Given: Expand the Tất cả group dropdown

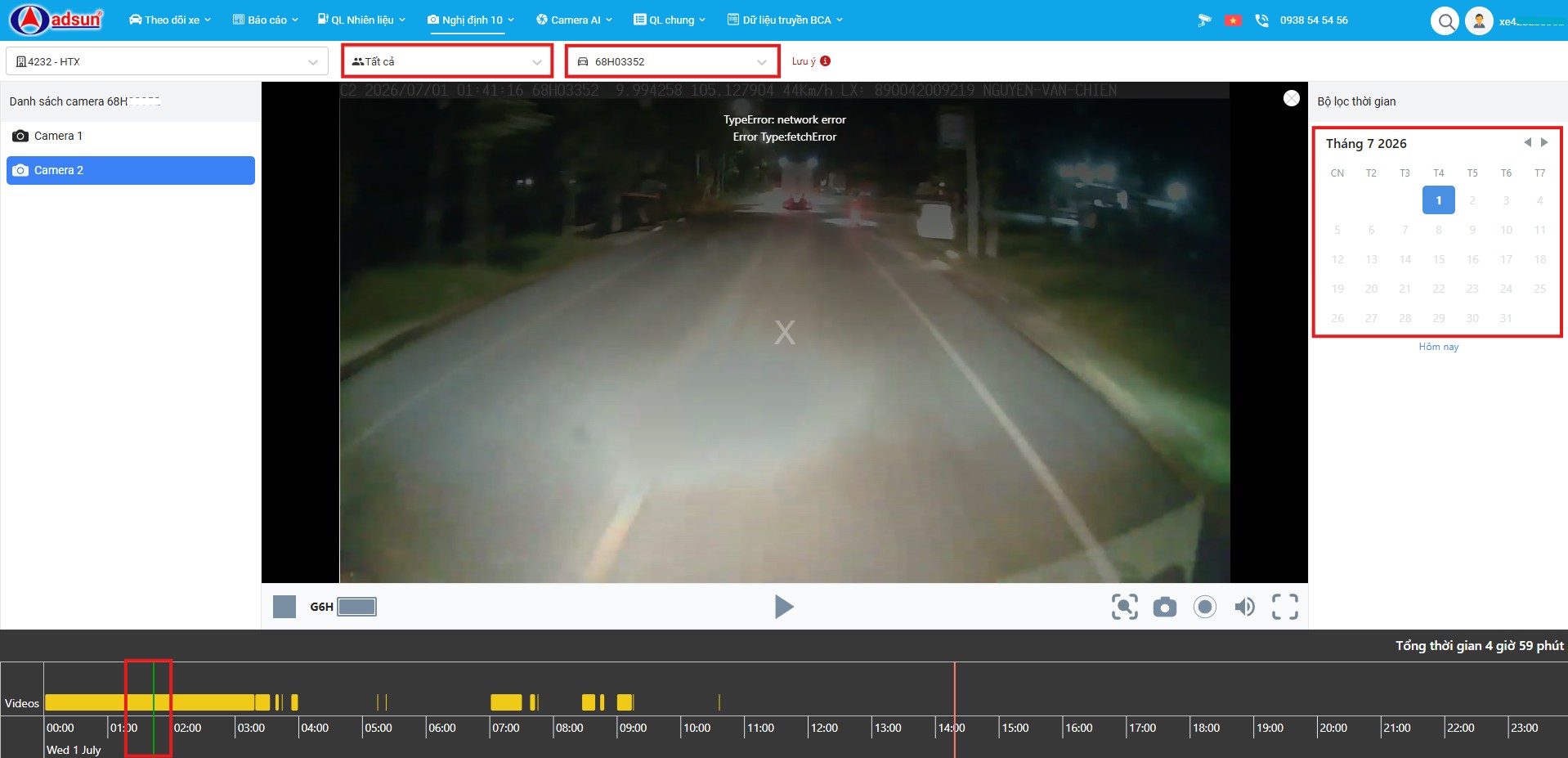Looking at the screenshot, I should click(447, 61).
